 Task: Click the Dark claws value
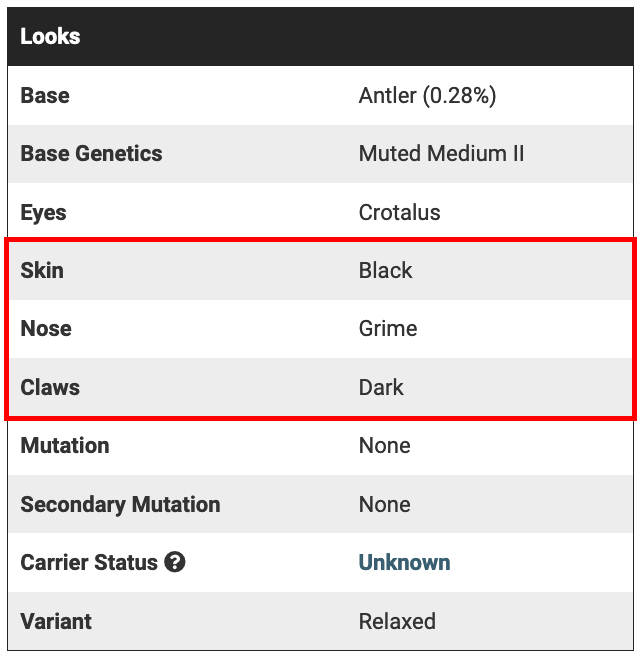(x=381, y=387)
